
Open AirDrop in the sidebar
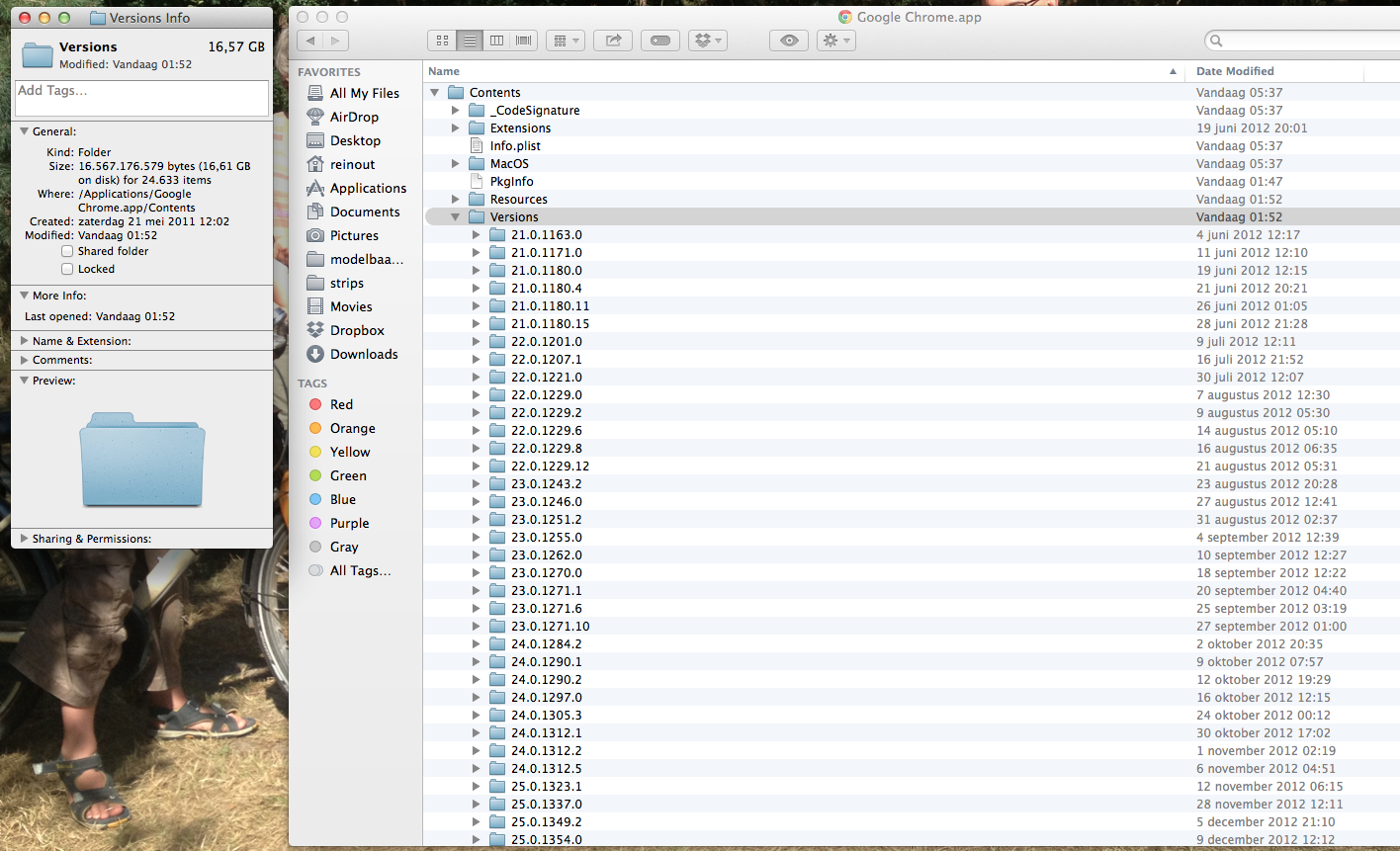click(x=353, y=117)
